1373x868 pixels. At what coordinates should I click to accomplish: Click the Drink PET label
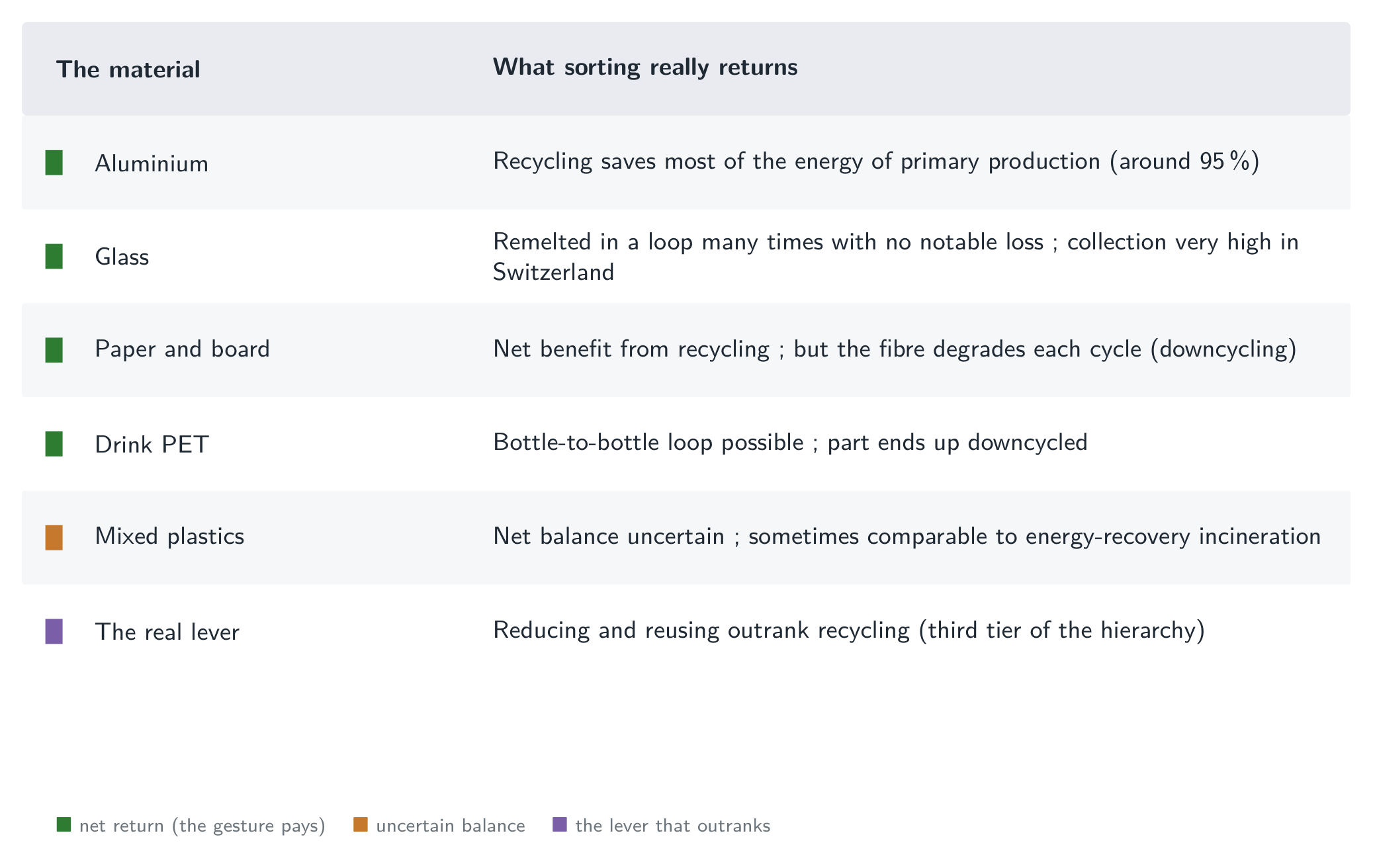[152, 445]
